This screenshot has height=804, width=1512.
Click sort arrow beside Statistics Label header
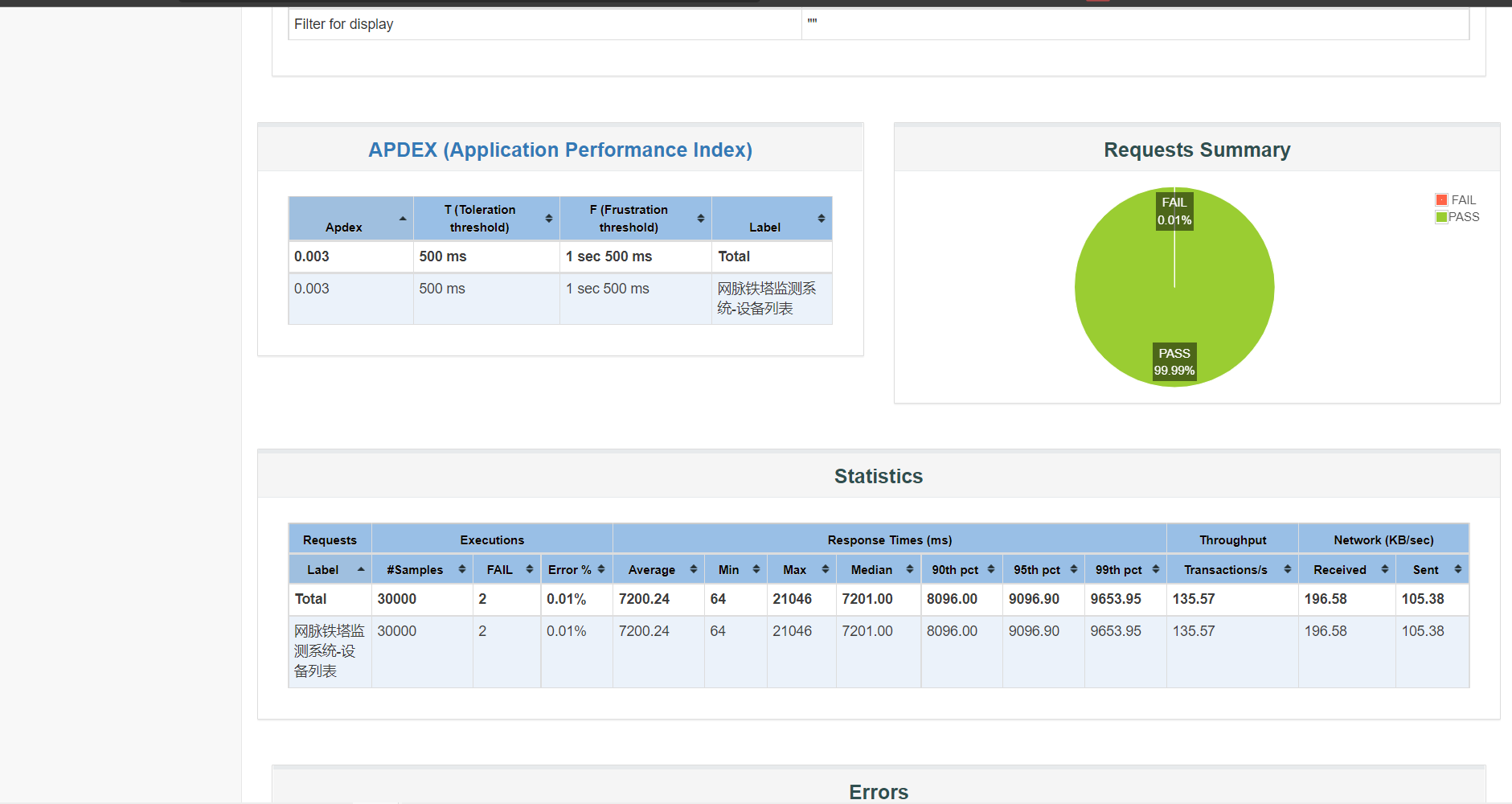click(361, 569)
